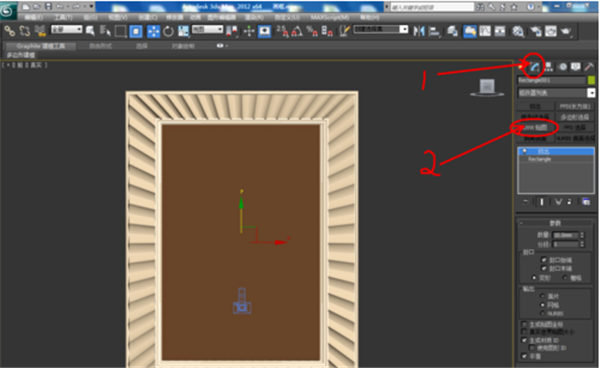Toggle the Spinner Snap tool
Screen dimensions: 600x368
tap(327, 31)
